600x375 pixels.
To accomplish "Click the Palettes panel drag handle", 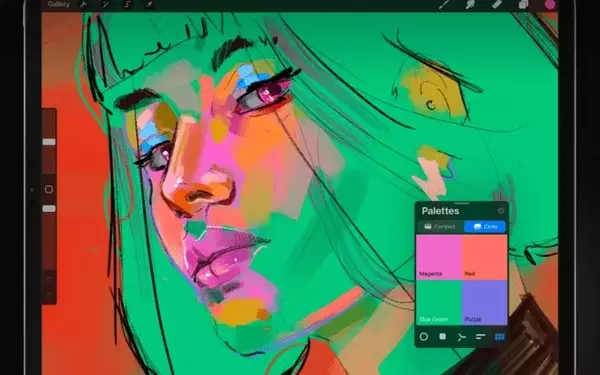I will coord(462,204).
